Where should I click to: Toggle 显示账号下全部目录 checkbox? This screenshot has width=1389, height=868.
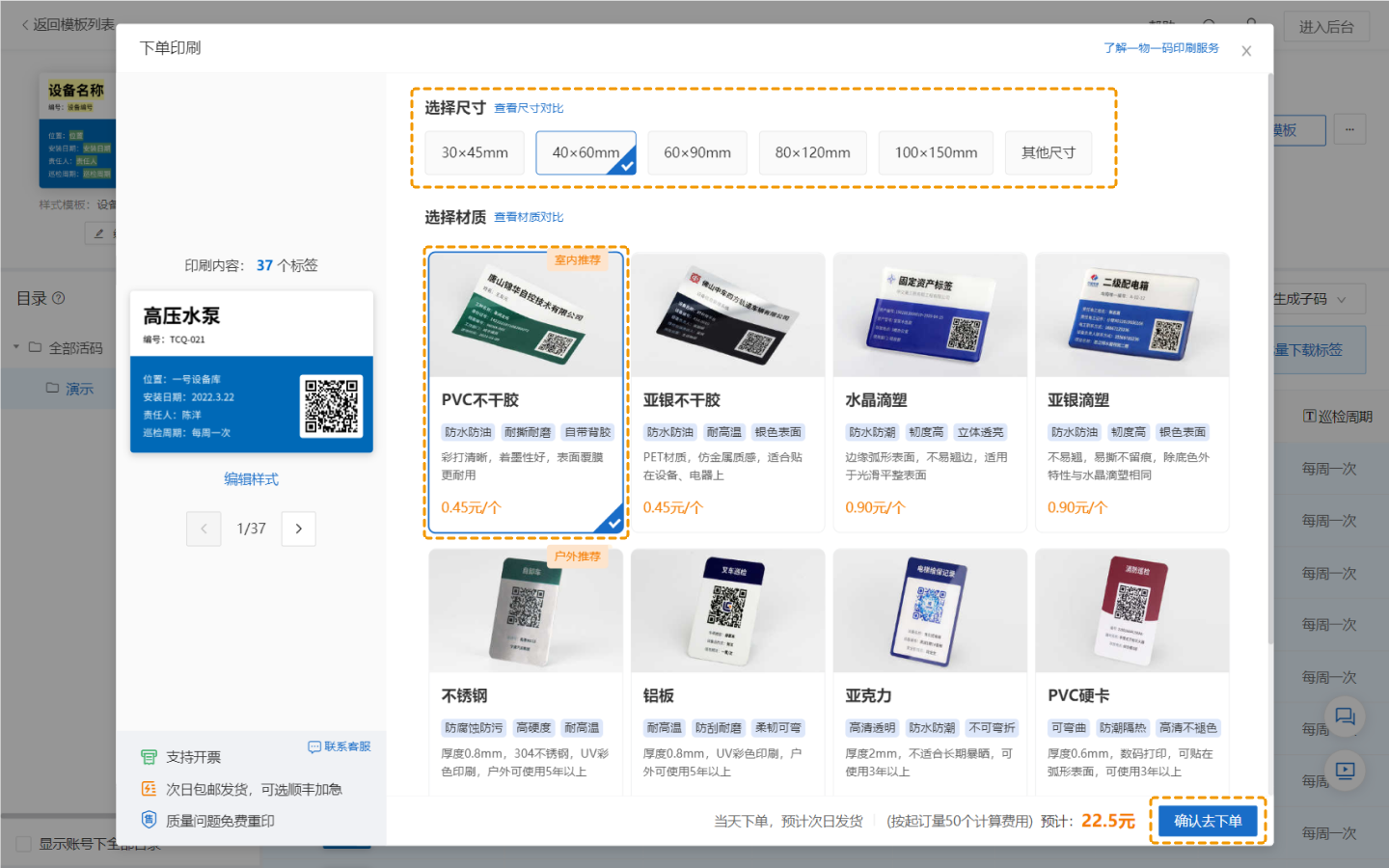[x=24, y=844]
